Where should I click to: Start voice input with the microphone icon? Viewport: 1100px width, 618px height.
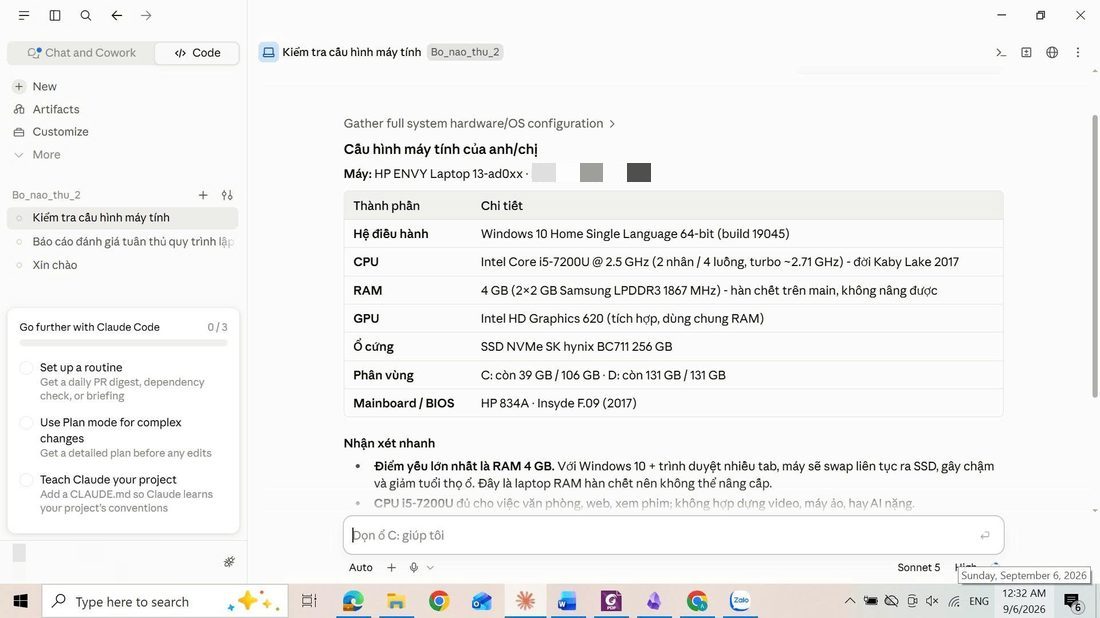(x=414, y=567)
